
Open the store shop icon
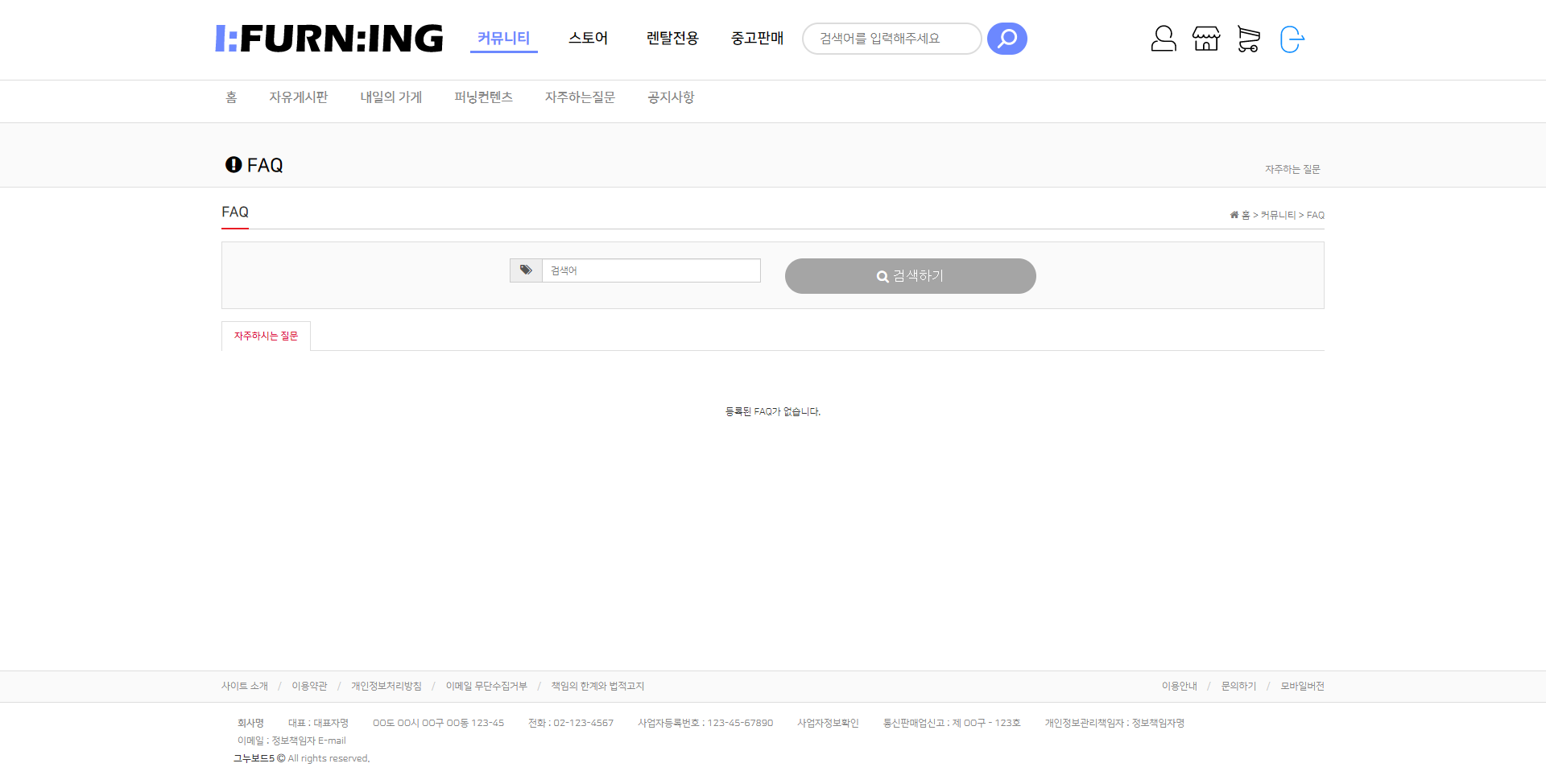[1205, 39]
